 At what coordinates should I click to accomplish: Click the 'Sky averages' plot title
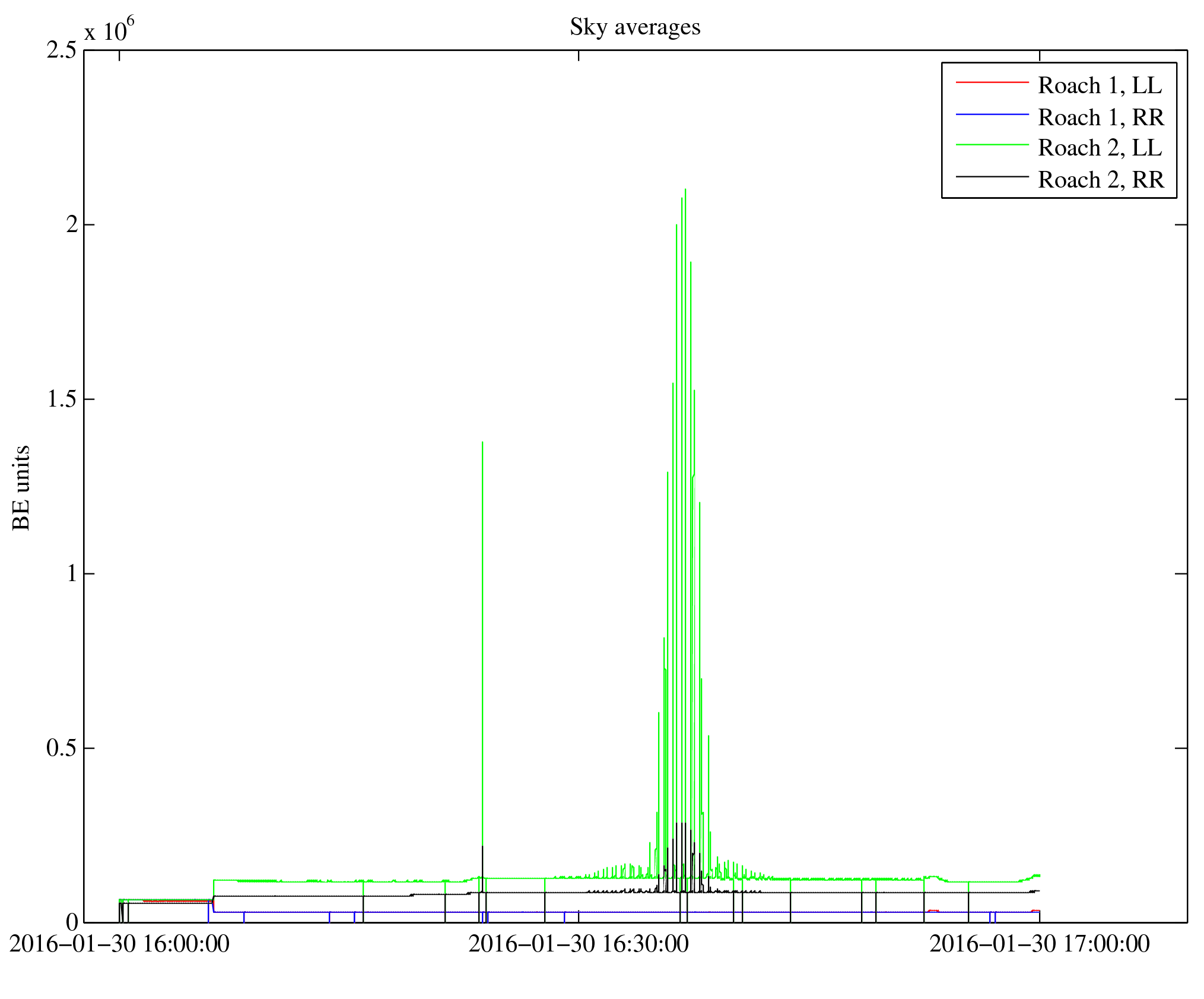click(635, 27)
